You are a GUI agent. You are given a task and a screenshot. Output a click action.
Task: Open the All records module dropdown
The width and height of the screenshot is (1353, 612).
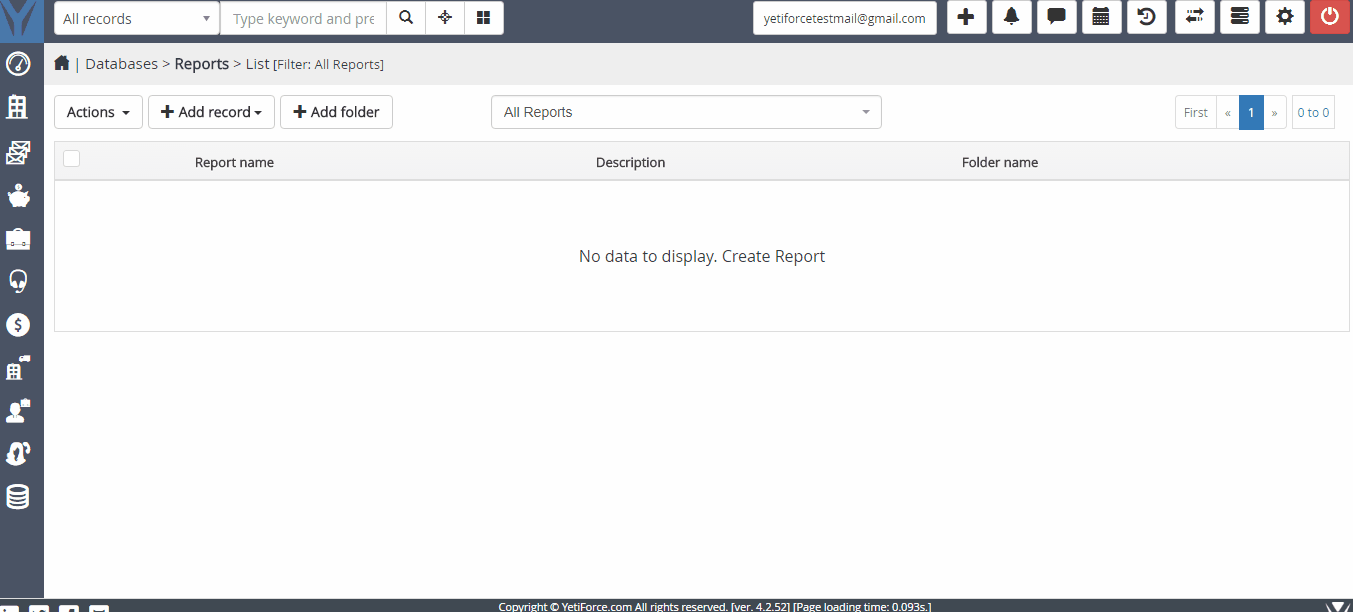click(x=137, y=18)
